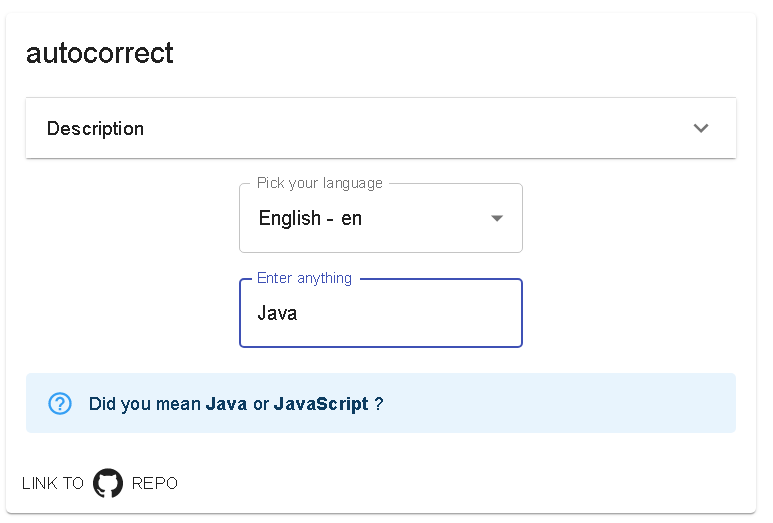773x523 pixels.
Task: Click the question mark icon in suggestion banner
Action: [60, 403]
